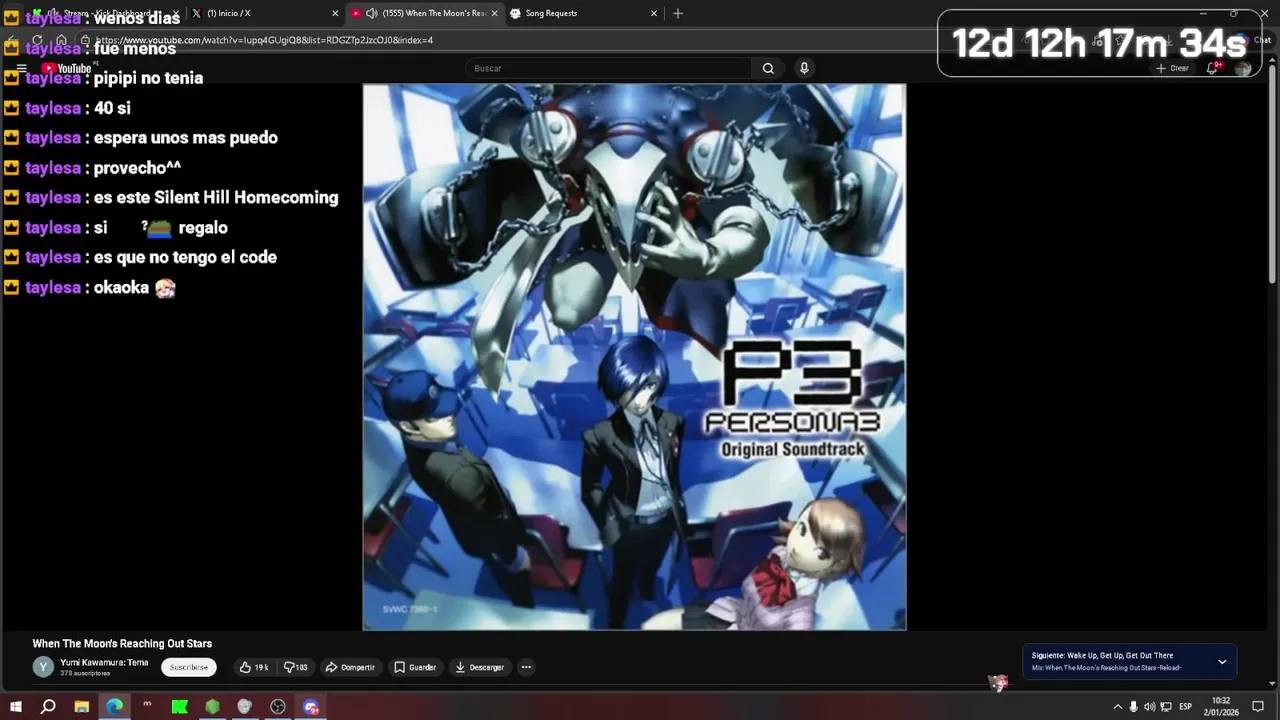Open Discord taskbar icon with 9+ badge
This screenshot has width=1280, height=720.
[311, 707]
